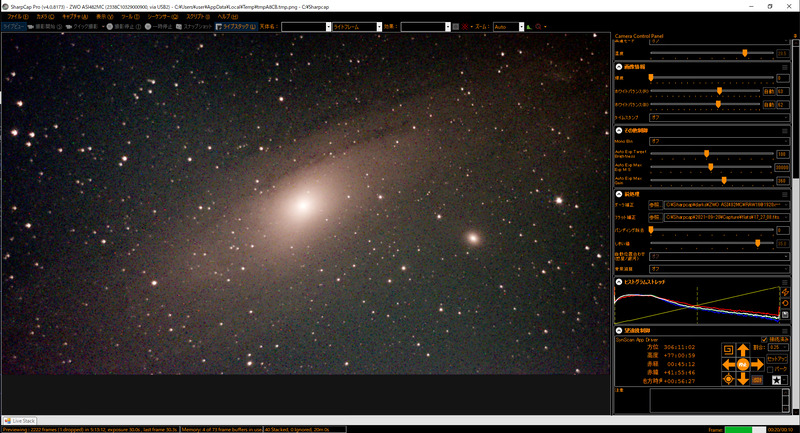Click the crosshair target icon in telescope control
This screenshot has width=800, height=433.
click(x=729, y=379)
